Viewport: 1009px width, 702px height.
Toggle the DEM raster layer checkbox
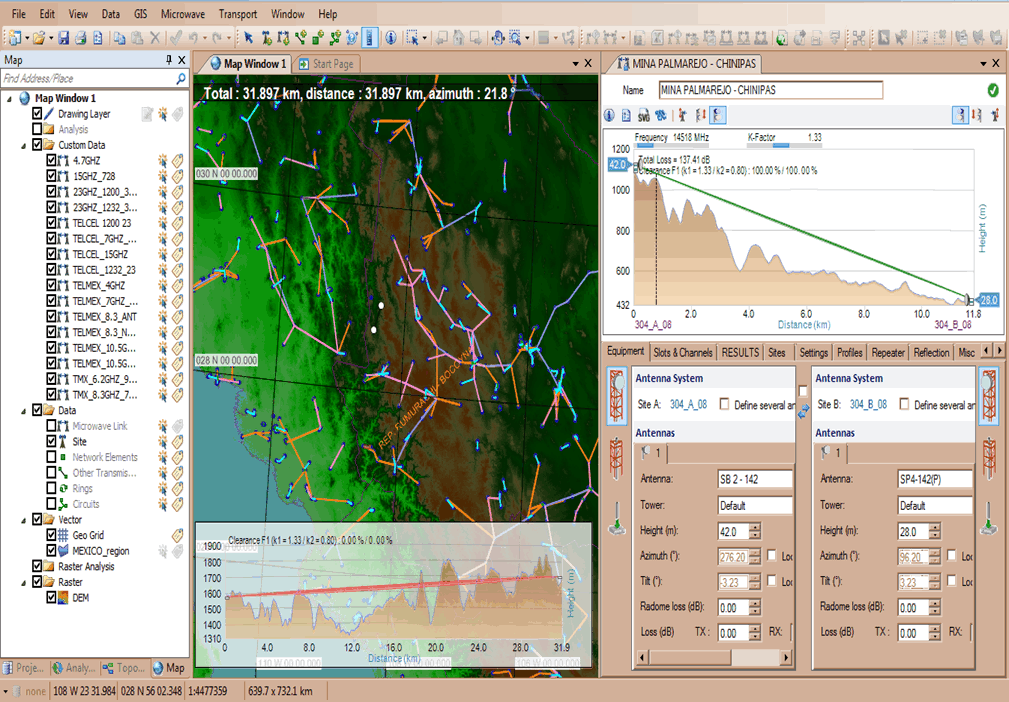[x=52, y=598]
